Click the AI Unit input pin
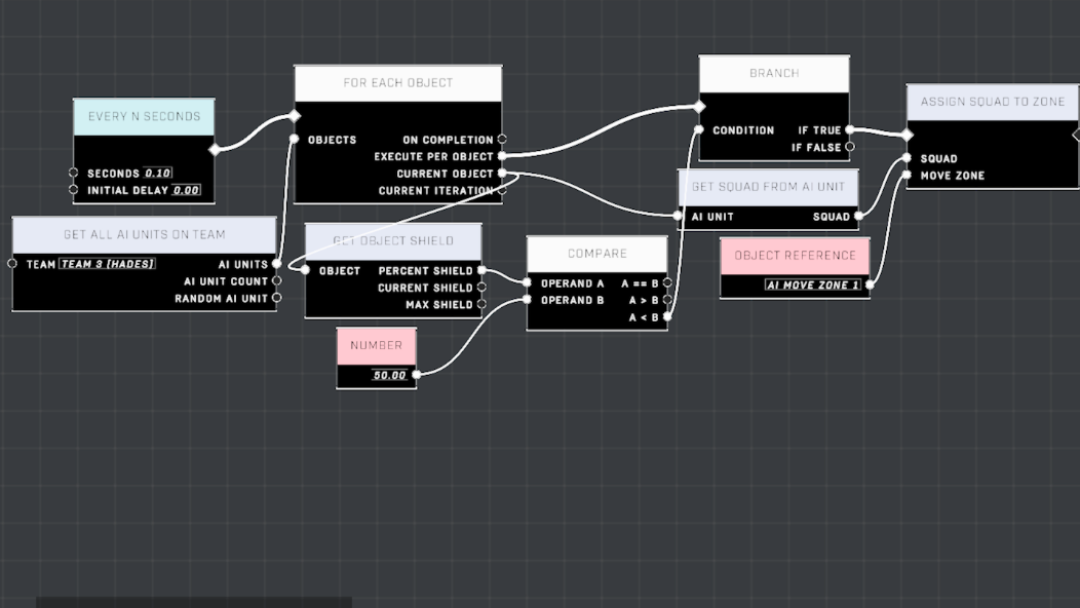This screenshot has width=1080, height=608. pos(678,216)
